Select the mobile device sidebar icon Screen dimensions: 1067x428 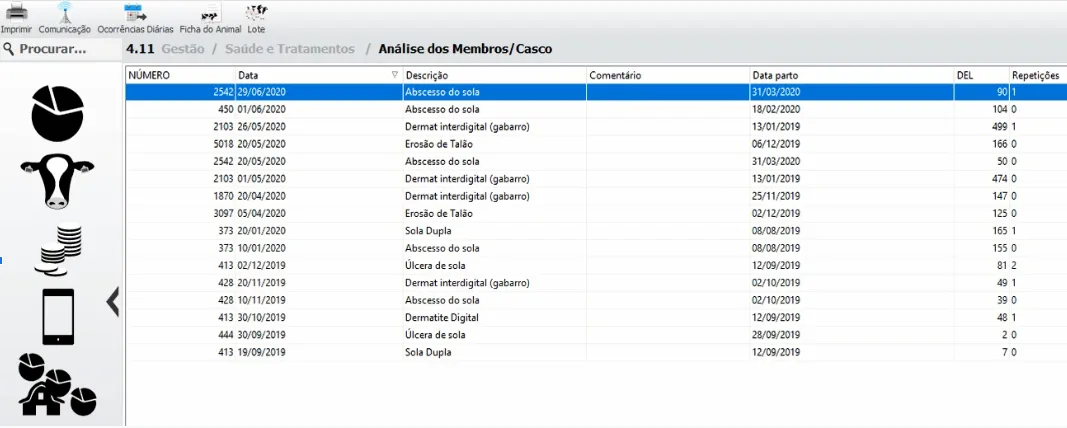[59, 317]
